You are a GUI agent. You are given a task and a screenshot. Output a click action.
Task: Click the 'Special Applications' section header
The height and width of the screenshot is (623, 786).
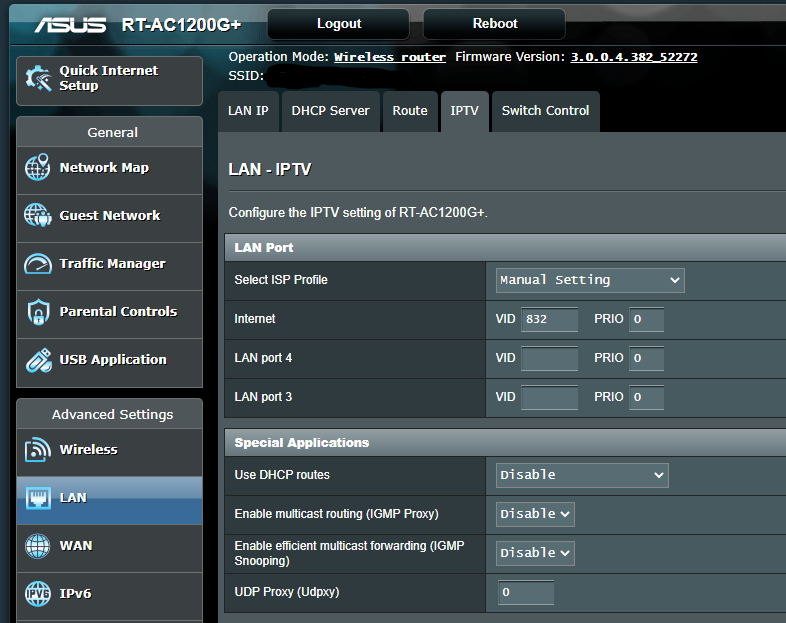(302, 443)
